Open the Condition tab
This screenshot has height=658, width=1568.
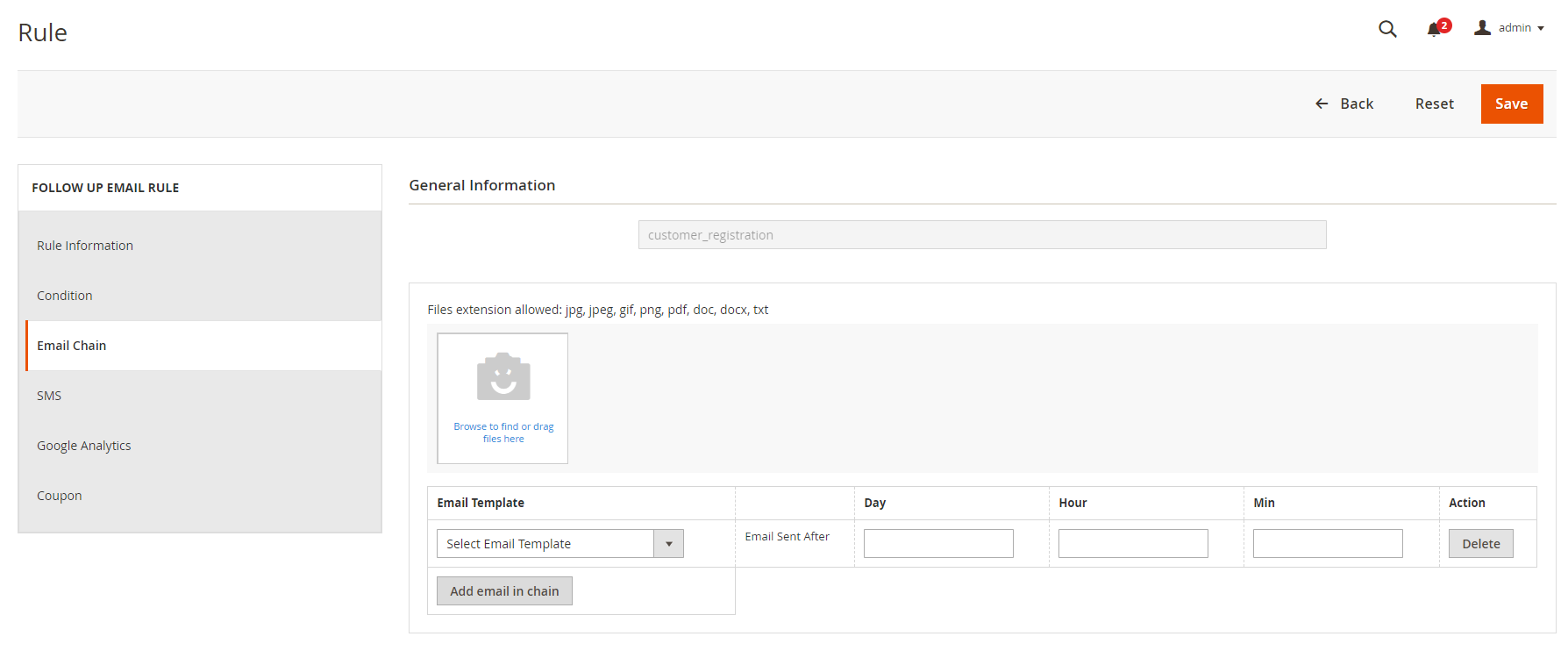click(x=65, y=296)
